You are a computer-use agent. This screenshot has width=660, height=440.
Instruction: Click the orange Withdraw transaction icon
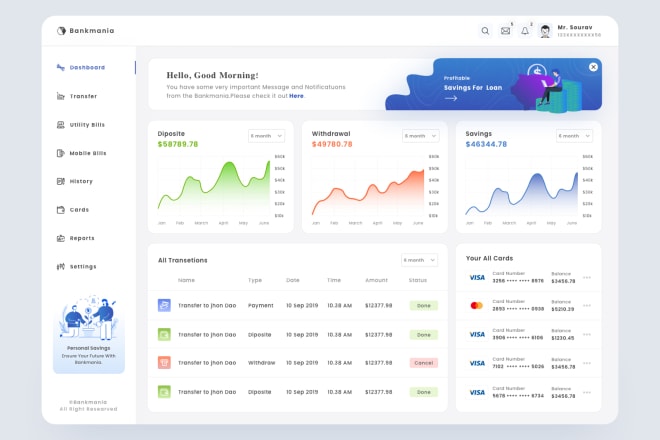click(x=164, y=363)
